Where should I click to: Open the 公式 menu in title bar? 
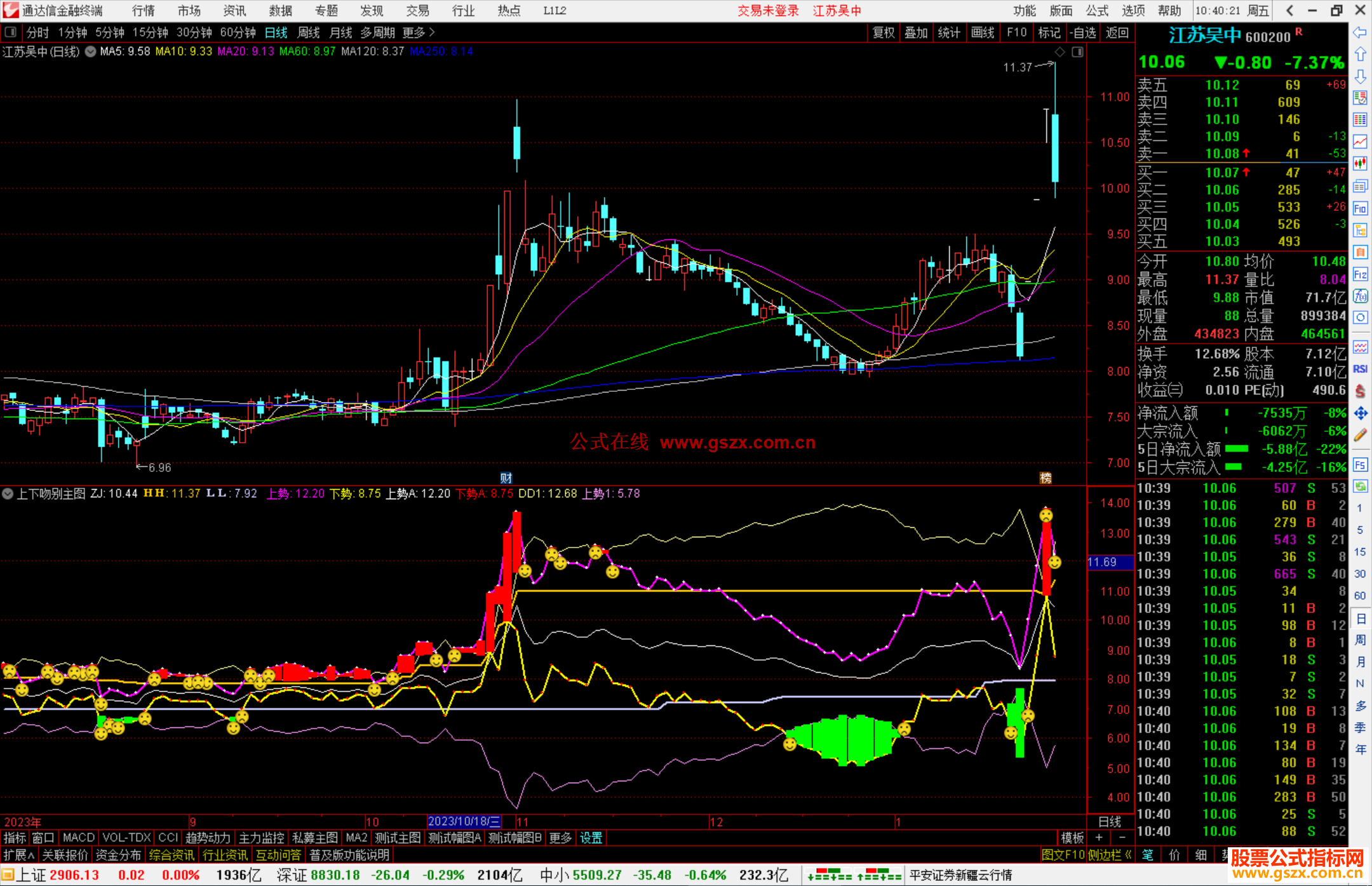[1097, 11]
